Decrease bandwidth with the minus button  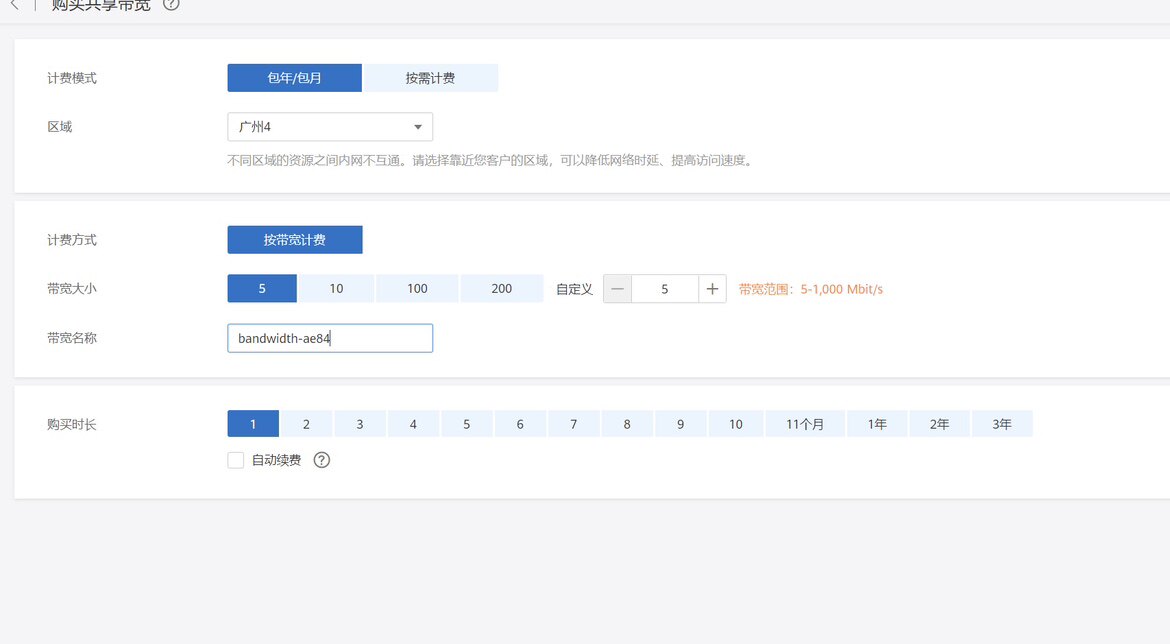pos(617,289)
